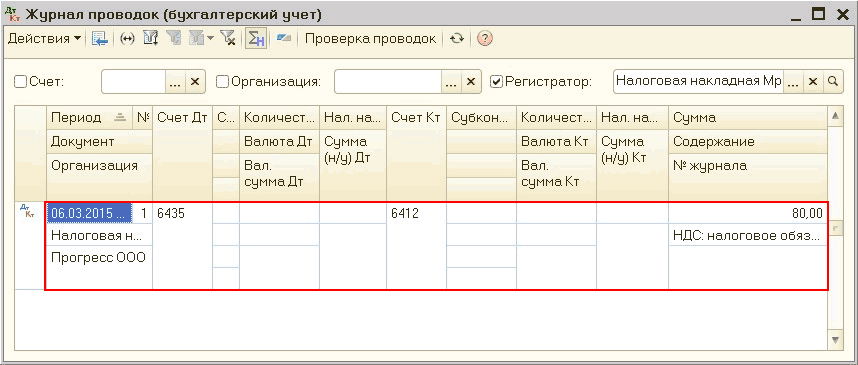This screenshot has width=858, height=365.
Task: Clear the Регистратор filter field
Action: [x=813, y=82]
